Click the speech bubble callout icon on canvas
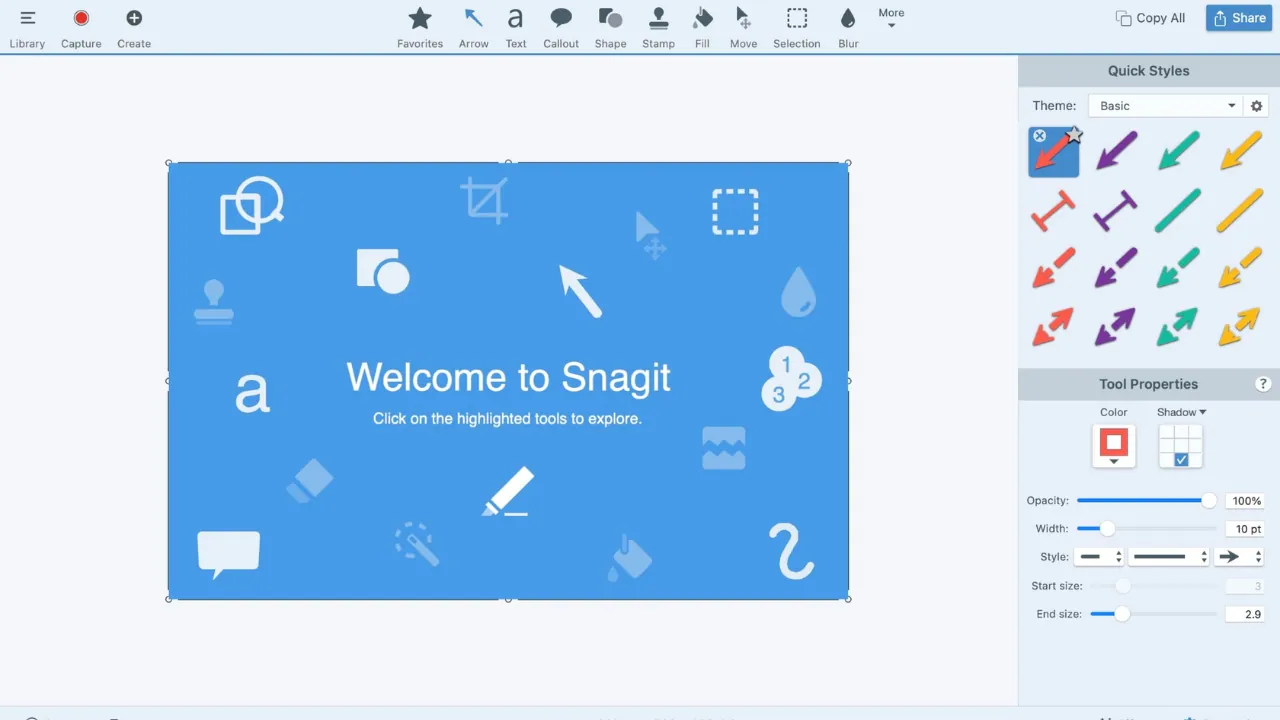This screenshot has width=1280, height=720. point(229,555)
